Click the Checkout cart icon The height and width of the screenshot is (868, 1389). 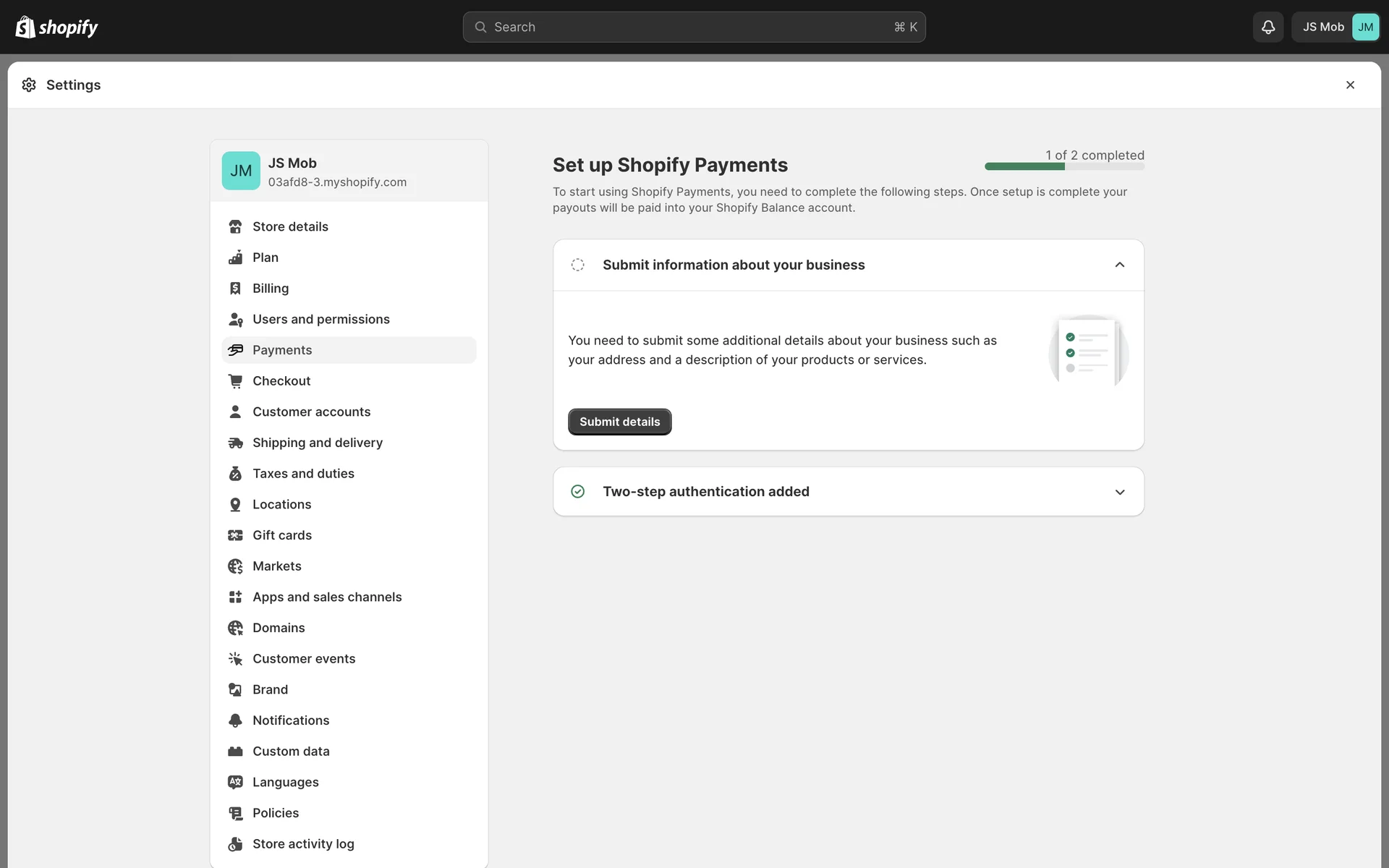[x=235, y=381]
